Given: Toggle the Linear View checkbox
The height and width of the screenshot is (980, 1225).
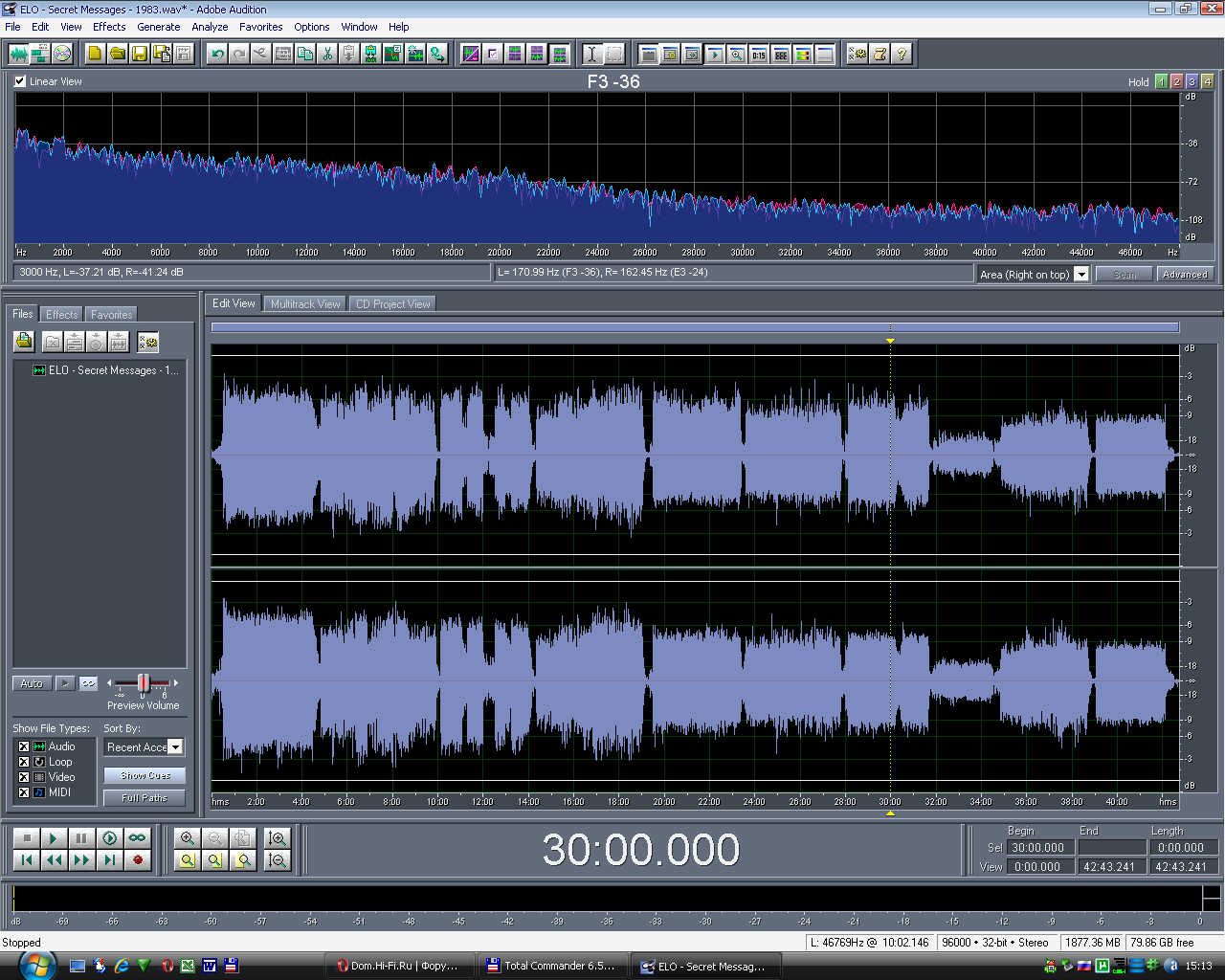Looking at the screenshot, I should pos(20,81).
